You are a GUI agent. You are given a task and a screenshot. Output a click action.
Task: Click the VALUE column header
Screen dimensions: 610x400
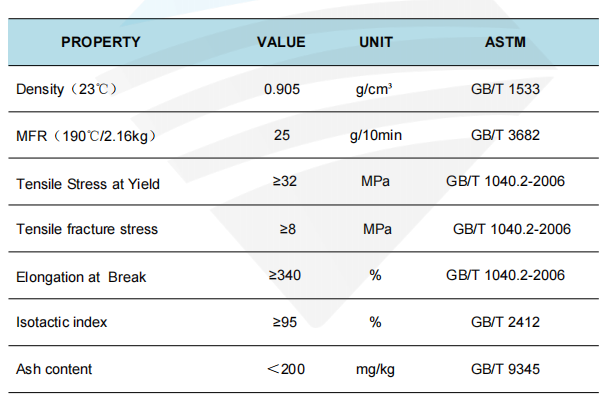click(x=281, y=42)
